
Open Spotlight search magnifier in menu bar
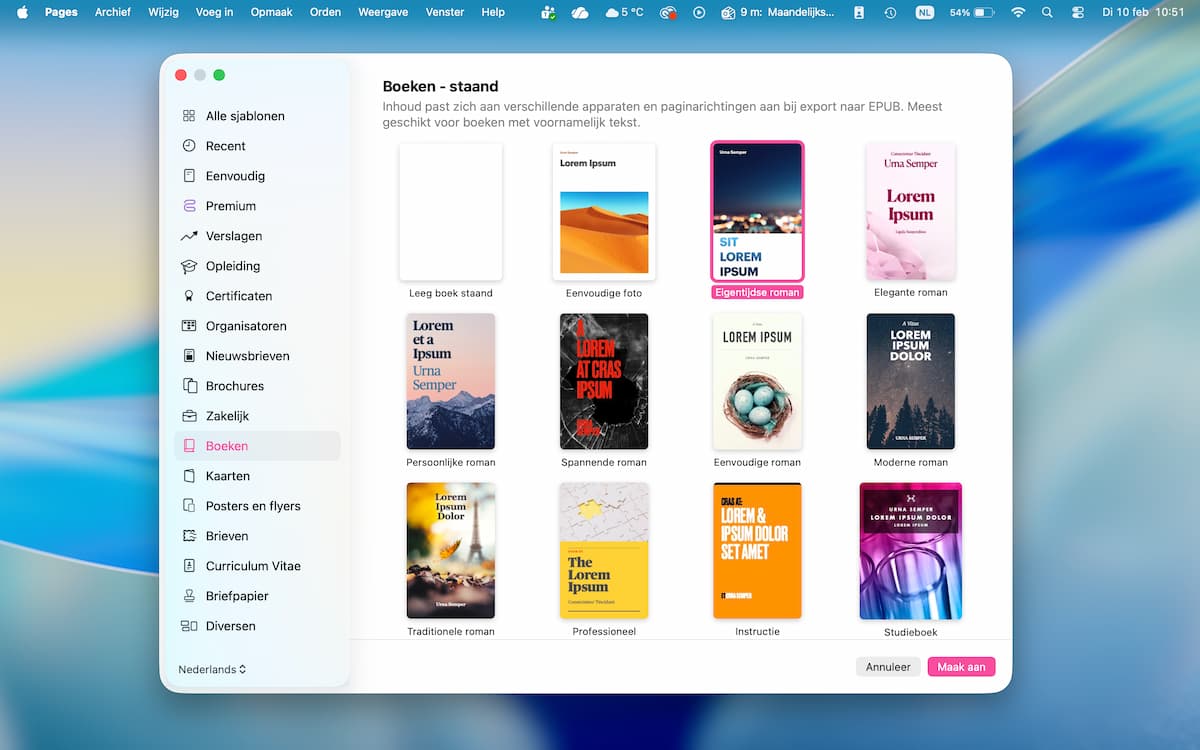click(1047, 12)
